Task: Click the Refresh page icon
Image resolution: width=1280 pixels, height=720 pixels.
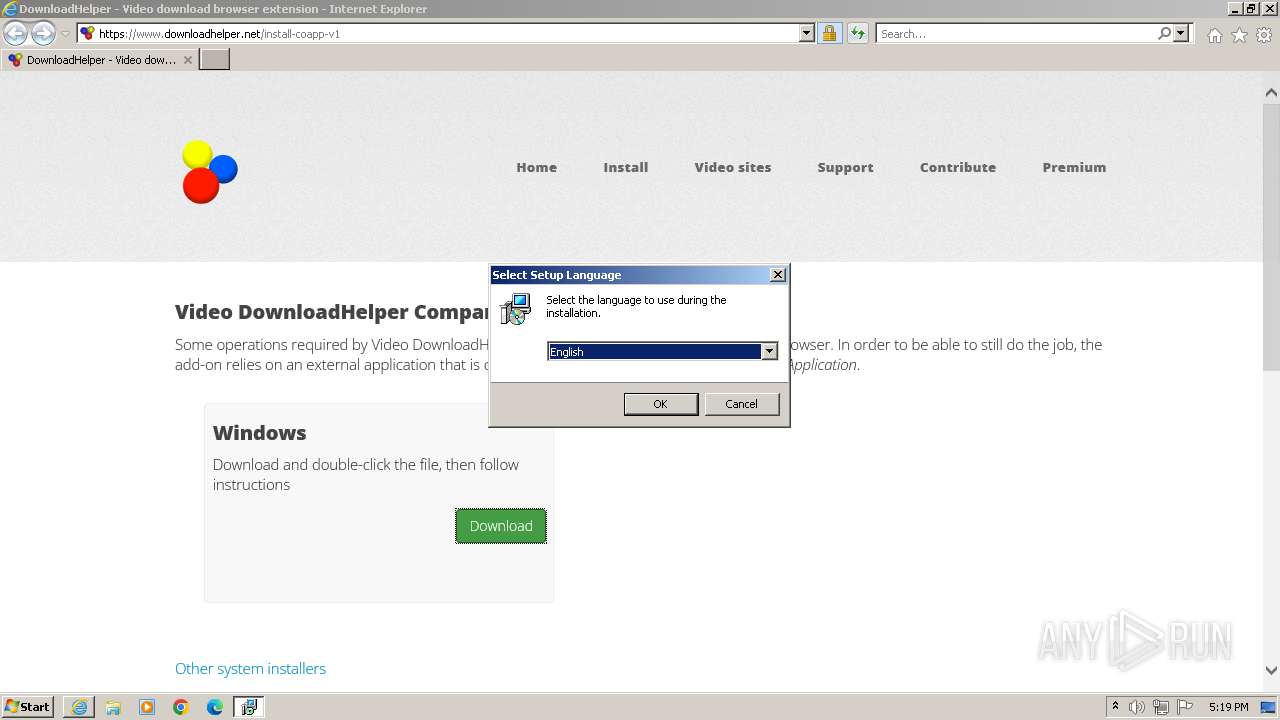Action: click(x=857, y=33)
